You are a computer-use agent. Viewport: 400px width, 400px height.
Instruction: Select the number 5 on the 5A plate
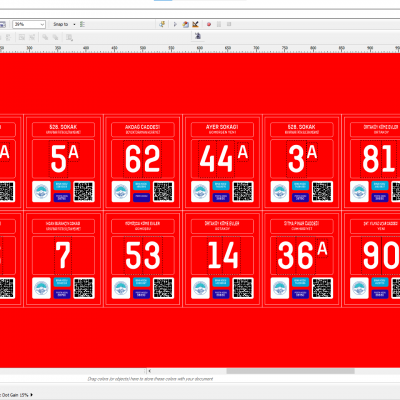coord(58,159)
